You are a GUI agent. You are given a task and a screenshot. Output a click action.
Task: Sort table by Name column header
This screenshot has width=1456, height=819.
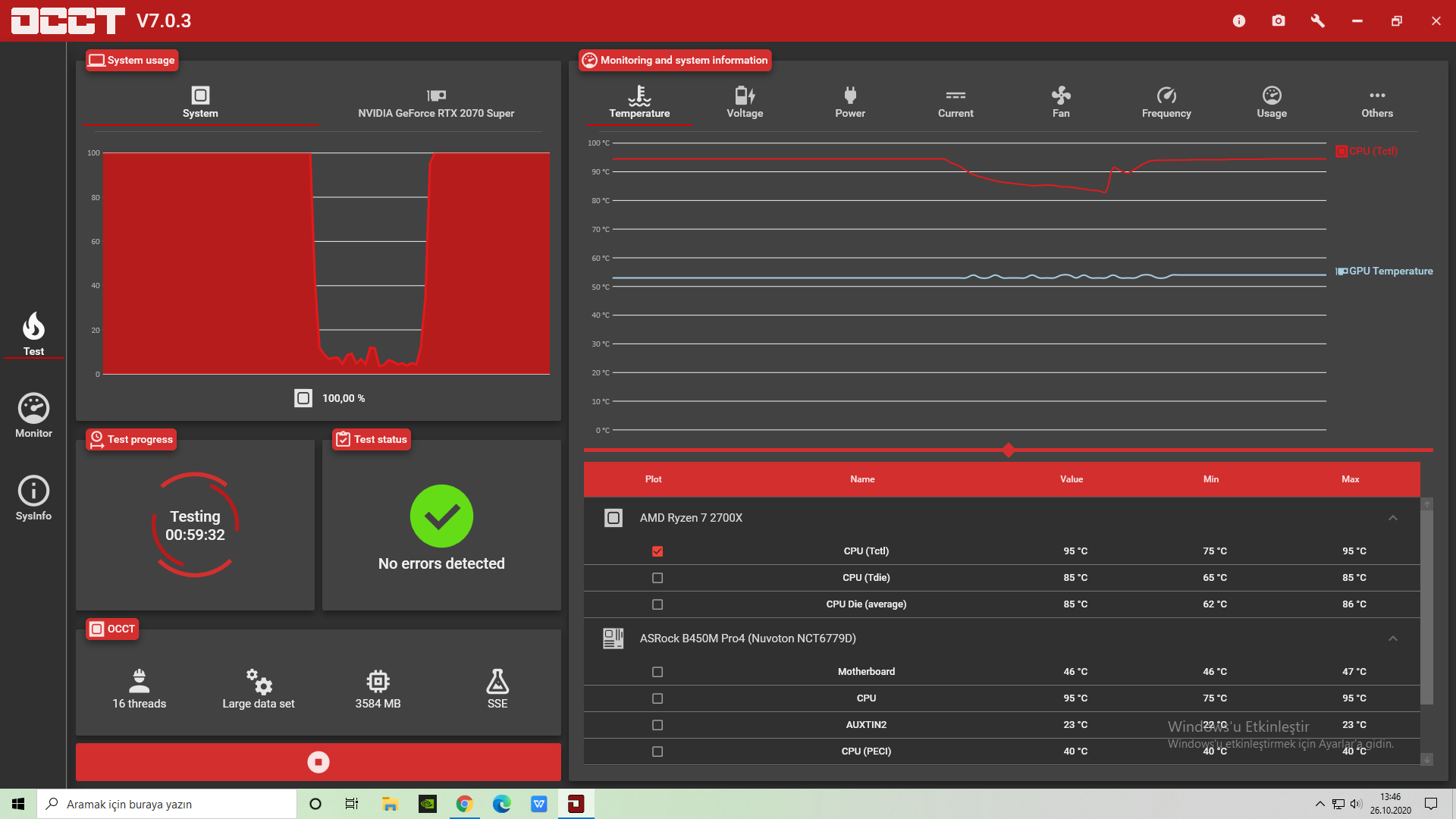tap(862, 479)
